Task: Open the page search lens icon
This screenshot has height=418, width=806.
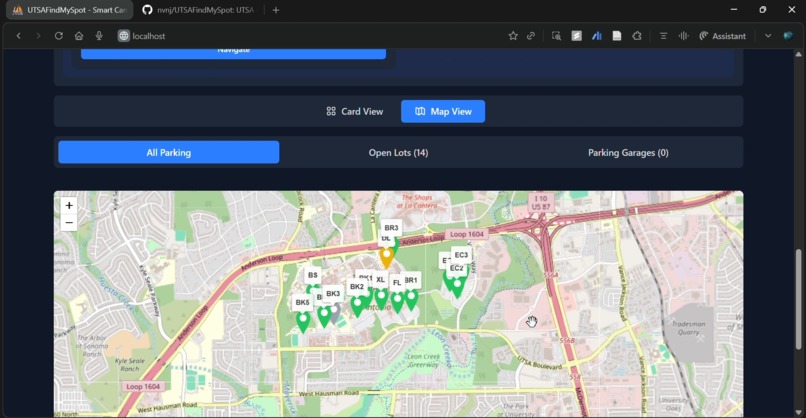Action: 556,36
